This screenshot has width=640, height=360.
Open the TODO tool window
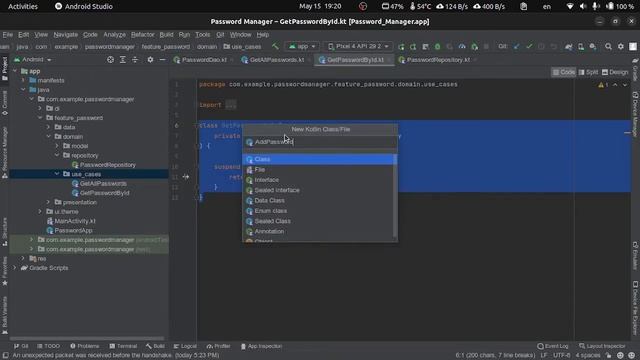point(48,346)
